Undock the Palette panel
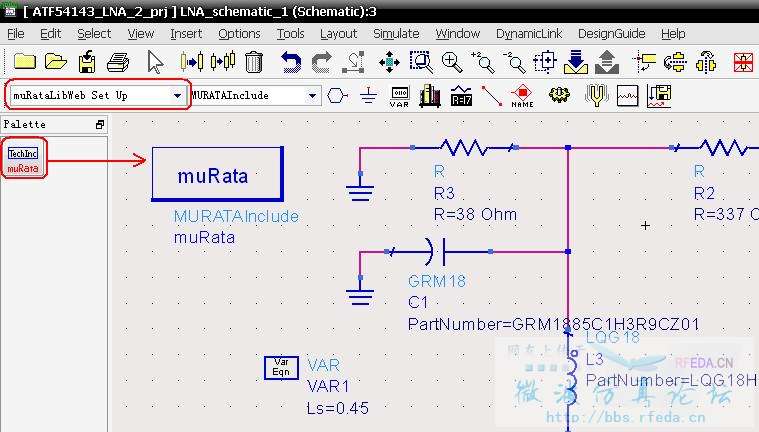 (100, 124)
